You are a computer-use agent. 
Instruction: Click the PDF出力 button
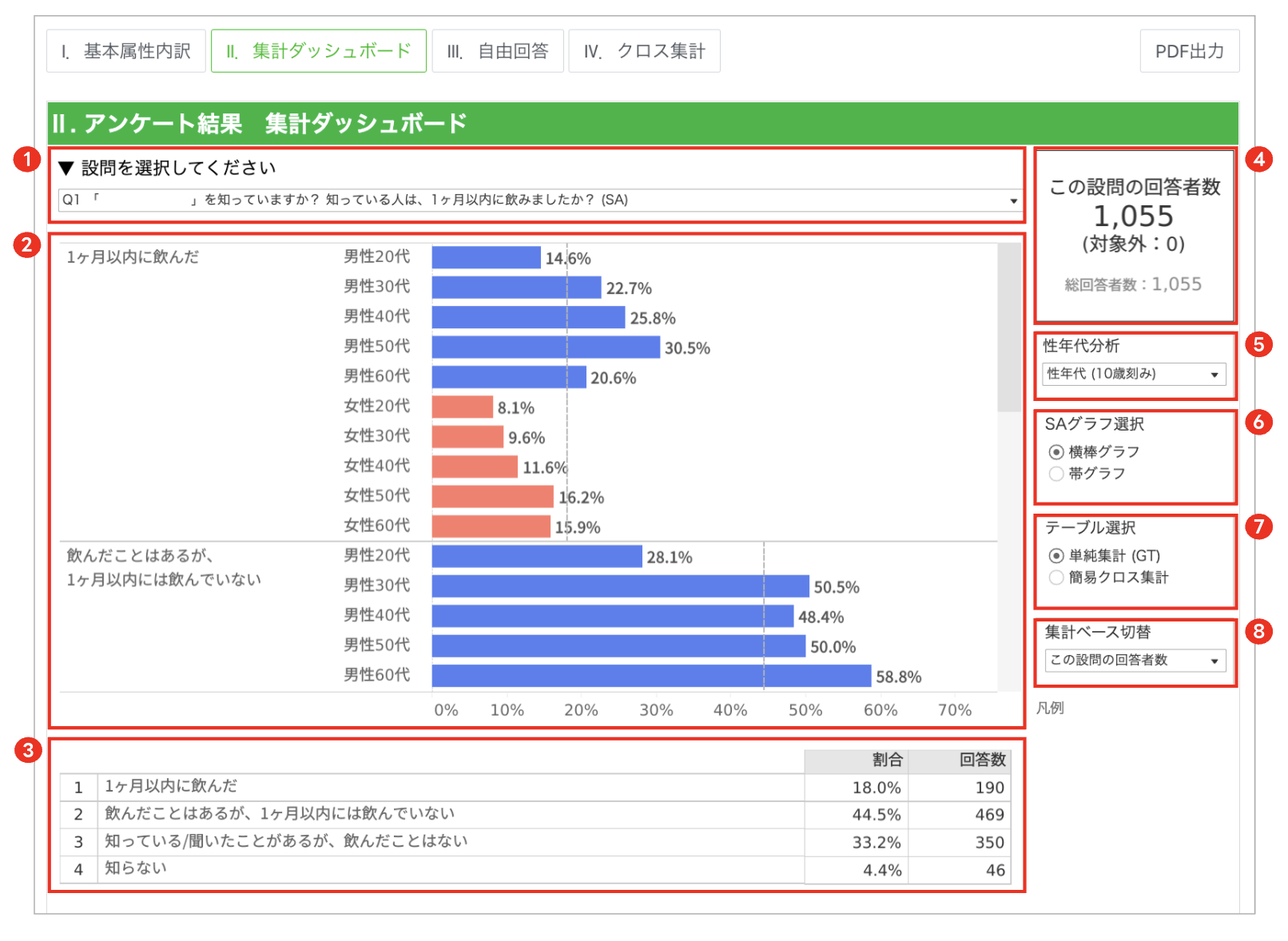[1190, 51]
